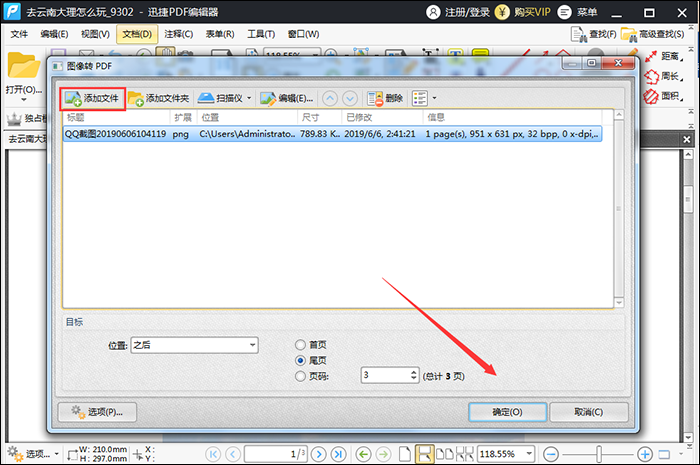Open the 注释(C) menu
Viewport: 700px width, 465px height.
[179, 34]
